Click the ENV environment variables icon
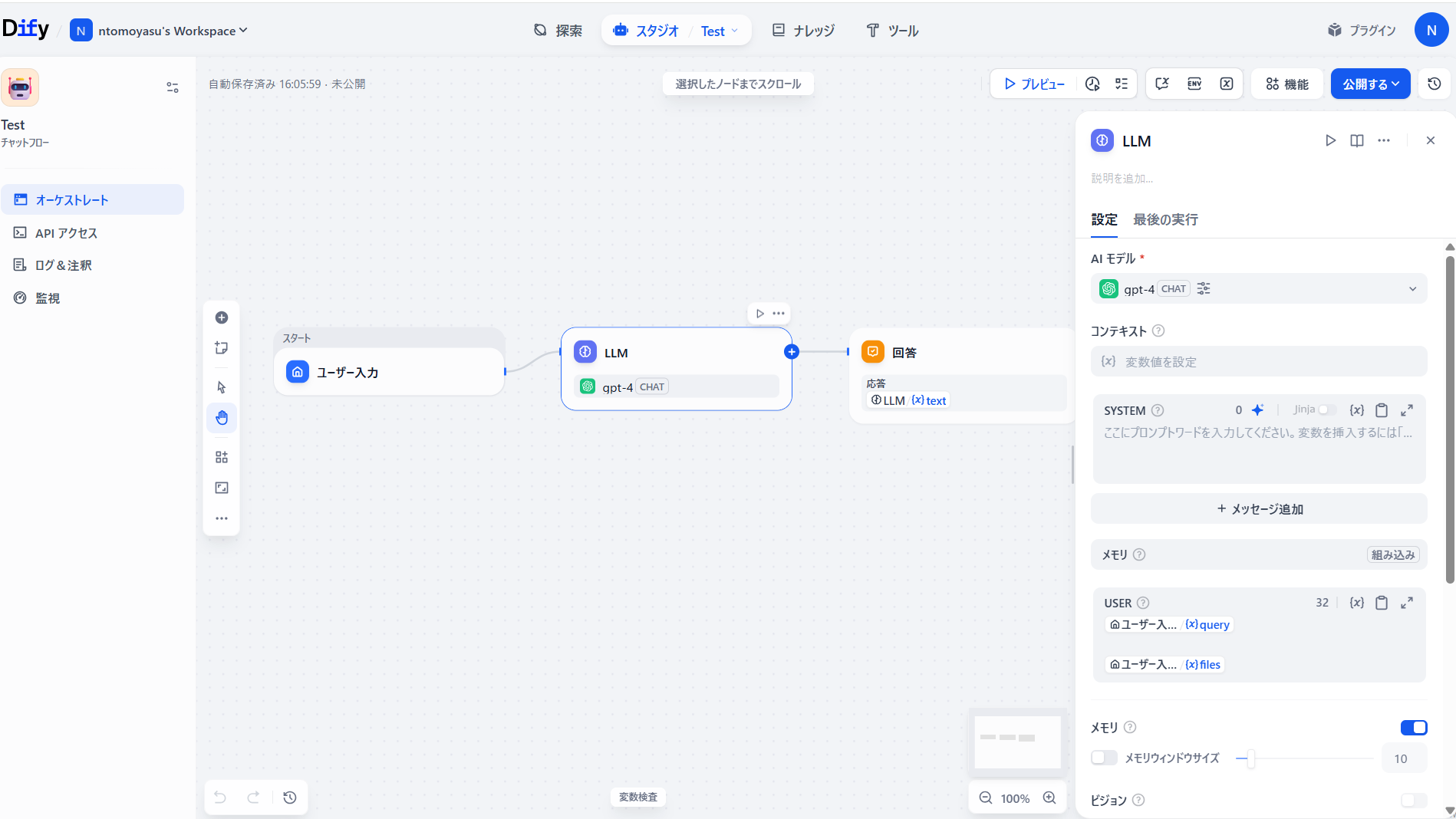 tap(1194, 84)
